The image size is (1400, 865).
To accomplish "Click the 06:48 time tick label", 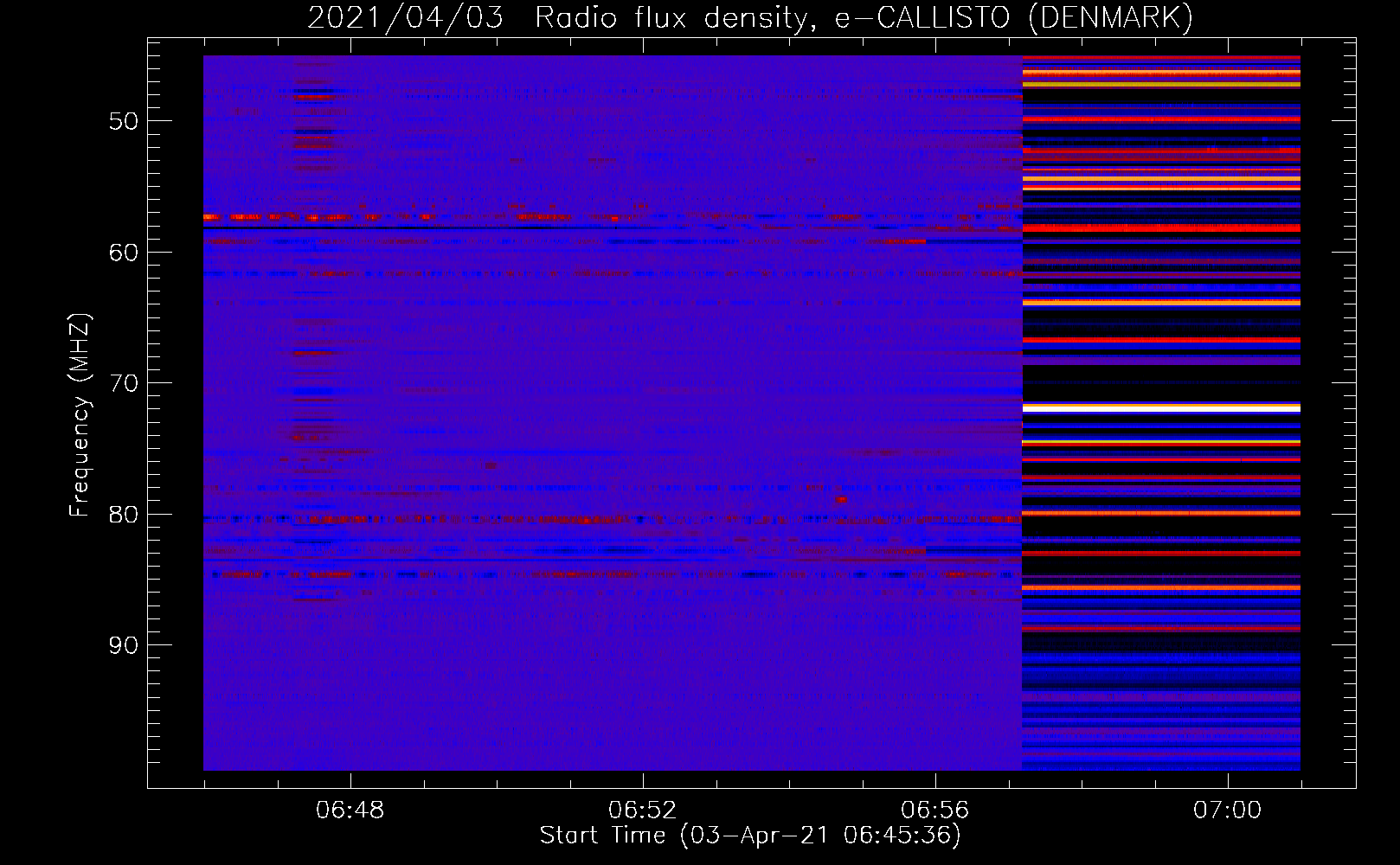I will pos(350,810).
